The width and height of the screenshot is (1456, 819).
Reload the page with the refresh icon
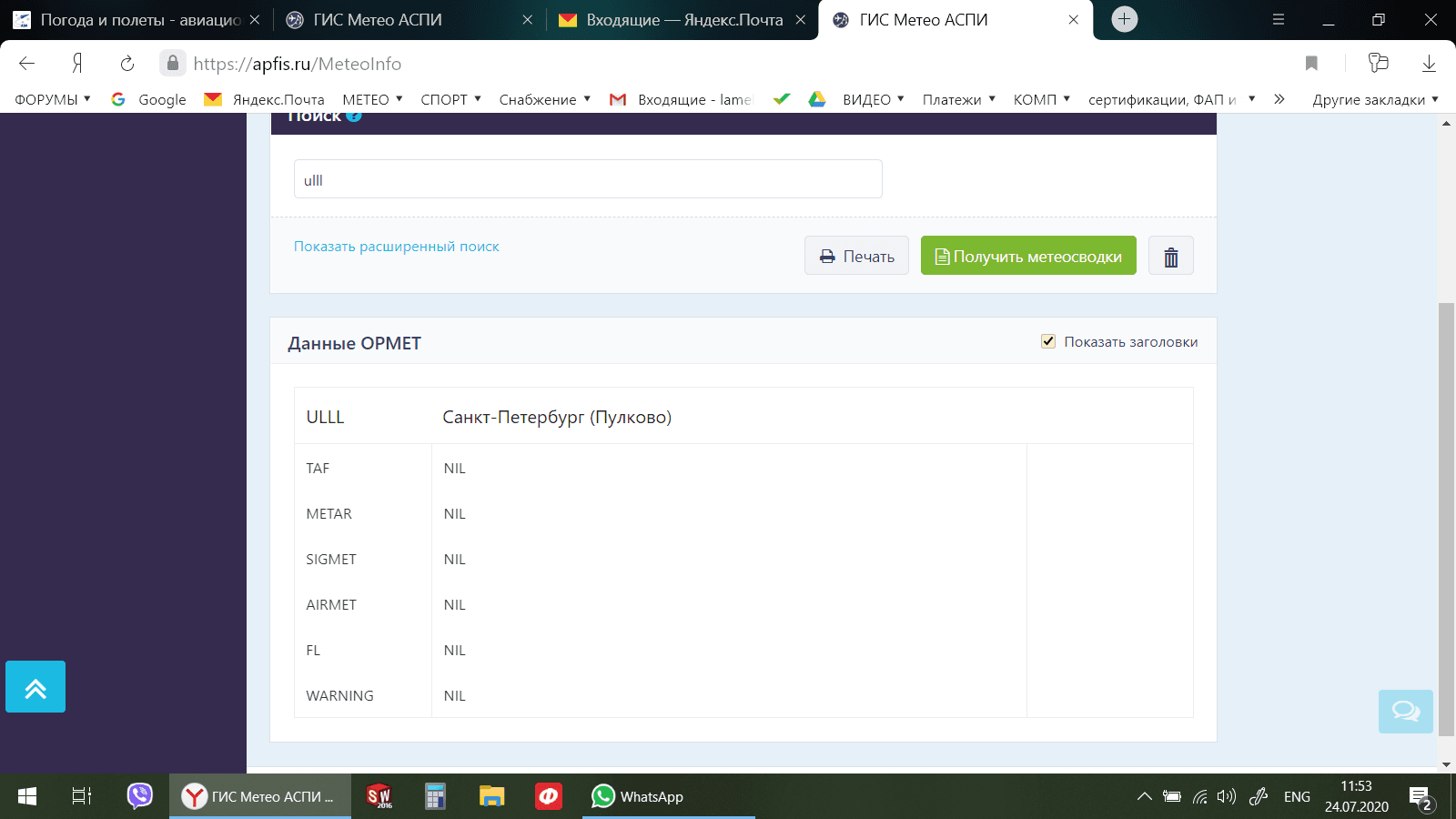point(127,64)
